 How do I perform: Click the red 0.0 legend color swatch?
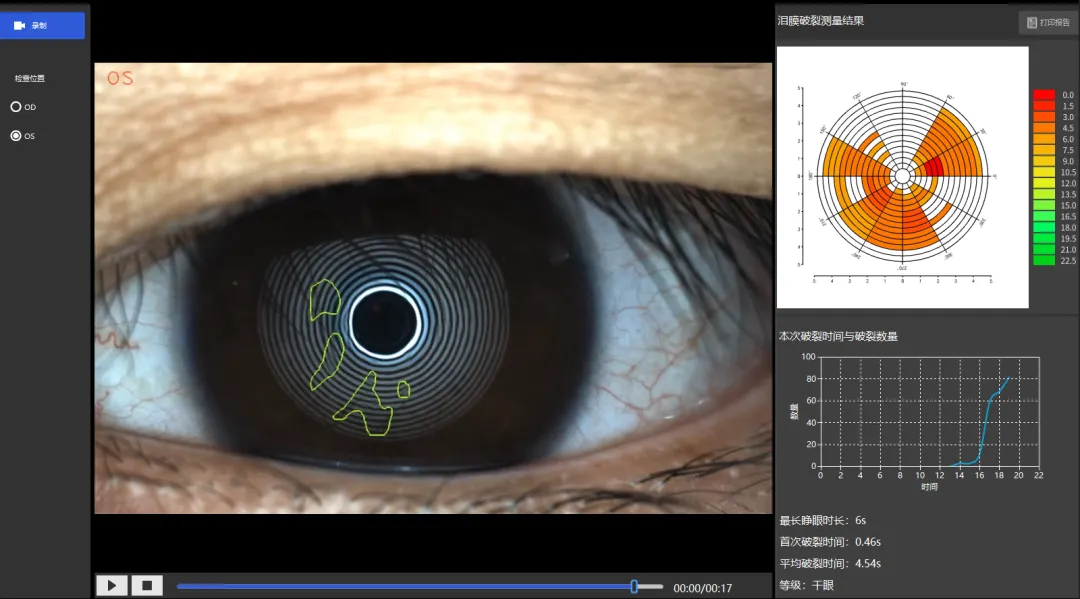1043,95
